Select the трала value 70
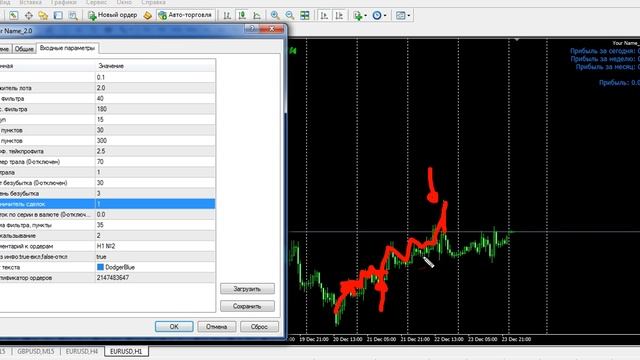 (x=155, y=162)
